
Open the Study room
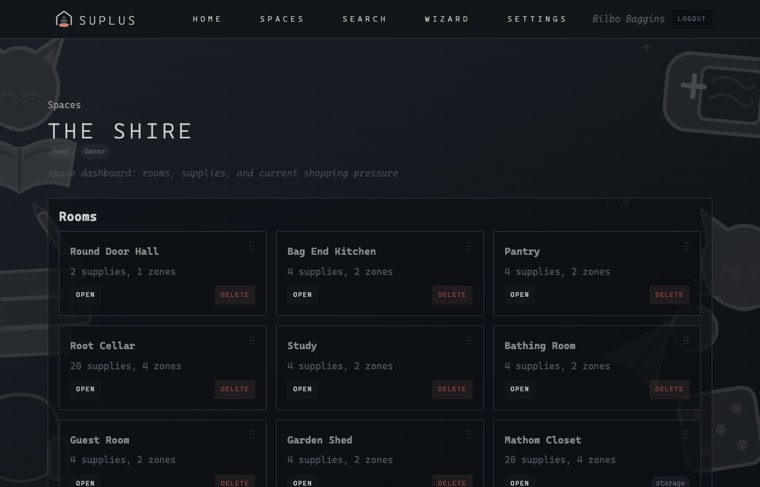coord(302,389)
